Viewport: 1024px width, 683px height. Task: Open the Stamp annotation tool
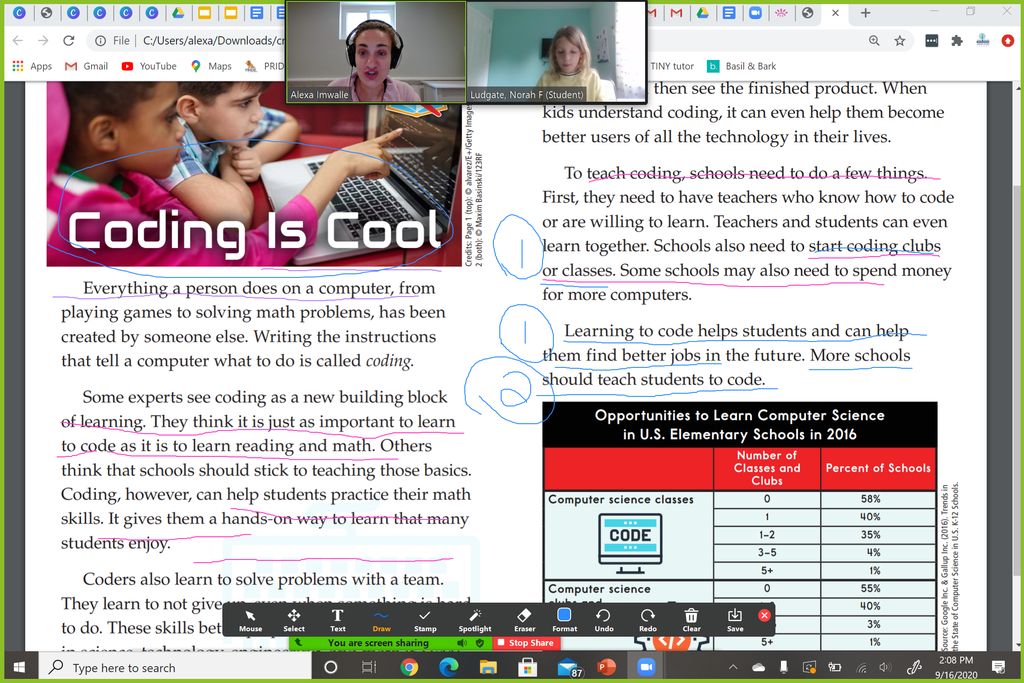coord(425,620)
